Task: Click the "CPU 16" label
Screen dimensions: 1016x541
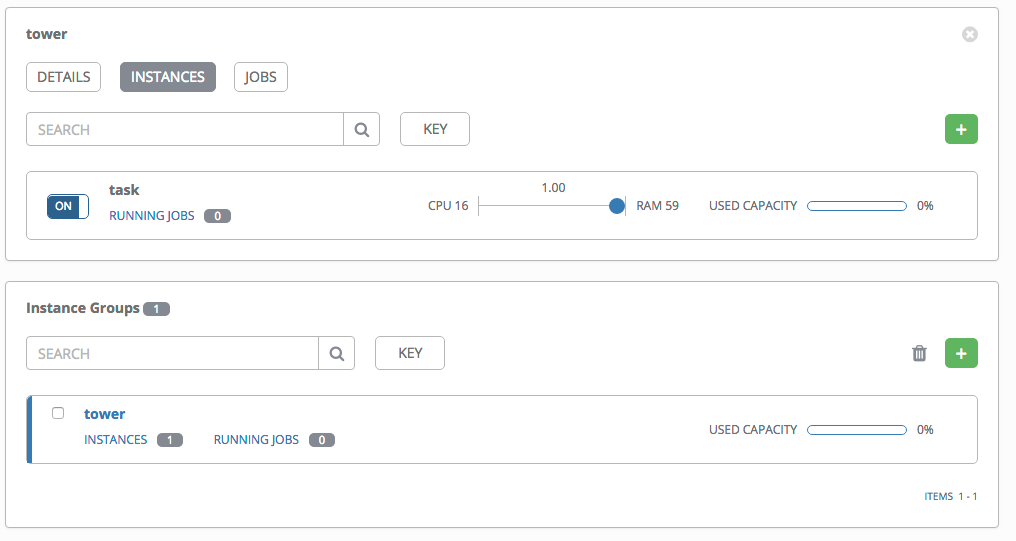Action: (x=448, y=206)
